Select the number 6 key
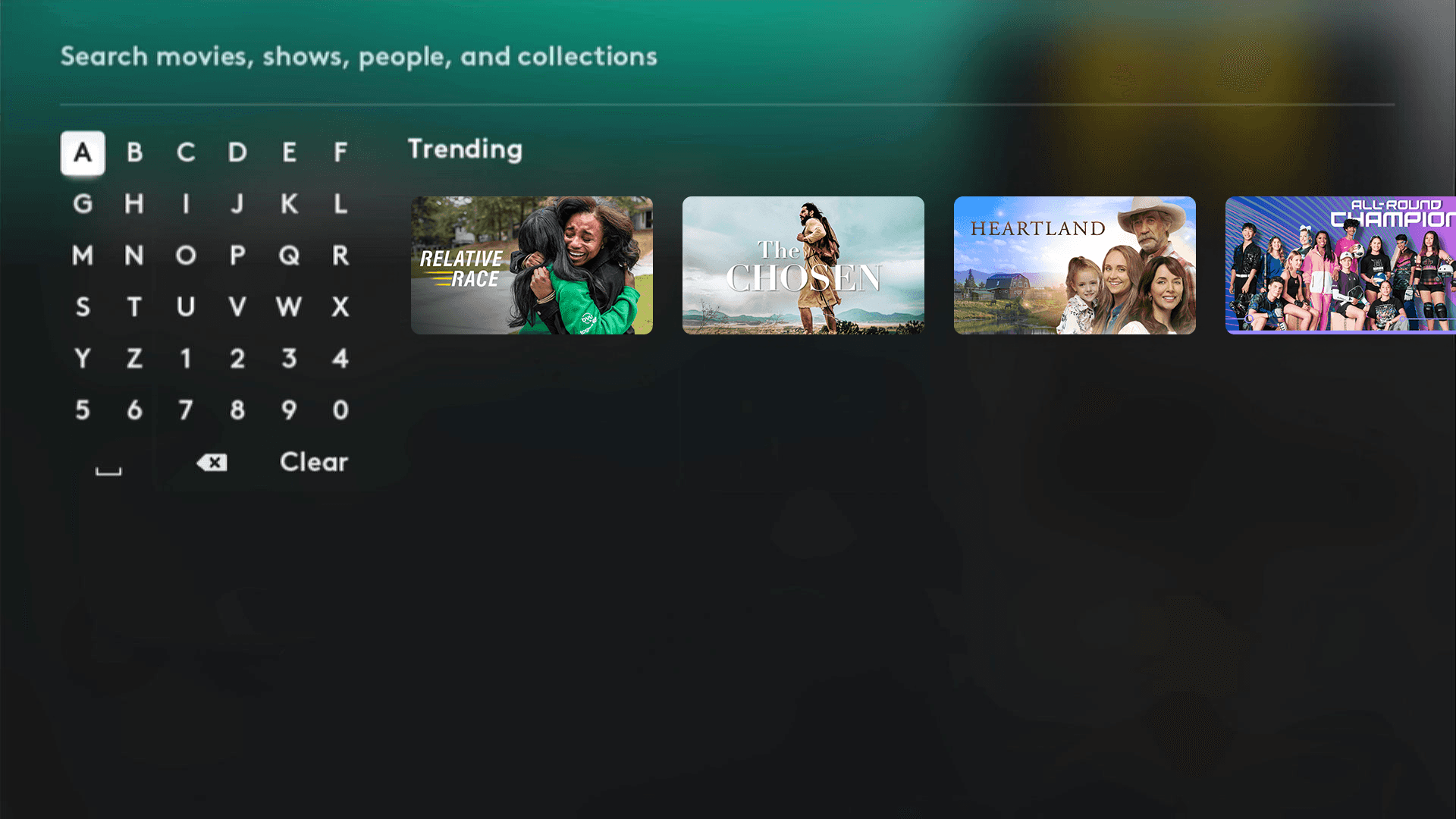1456x819 pixels. (x=134, y=411)
